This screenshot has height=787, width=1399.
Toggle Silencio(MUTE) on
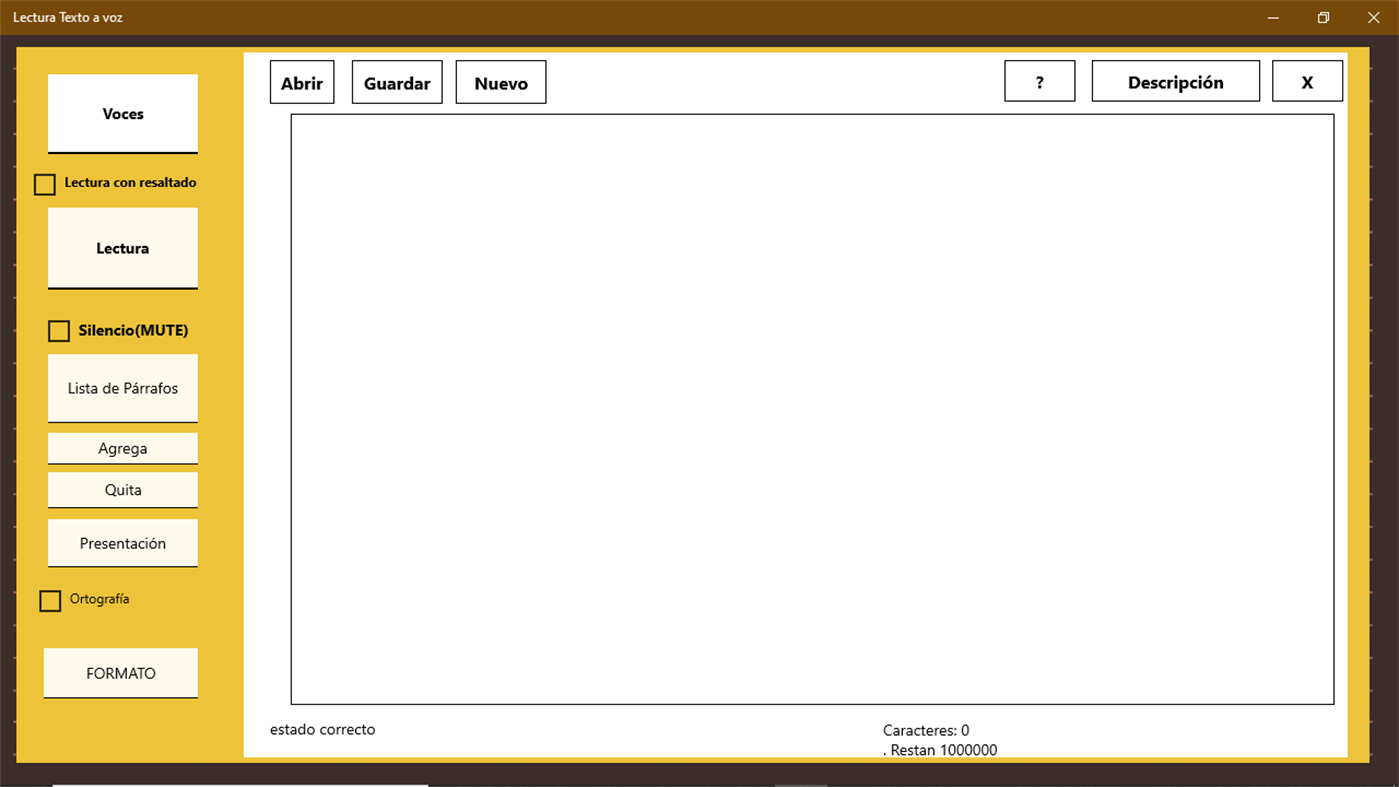point(58,330)
